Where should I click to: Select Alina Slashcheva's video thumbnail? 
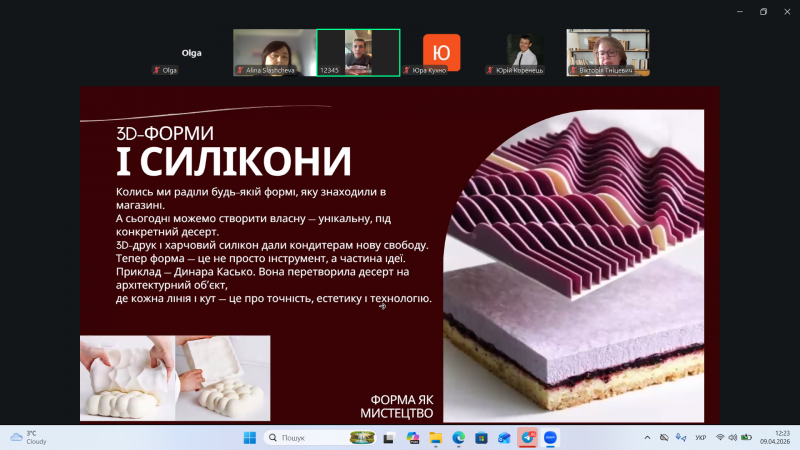(275, 52)
